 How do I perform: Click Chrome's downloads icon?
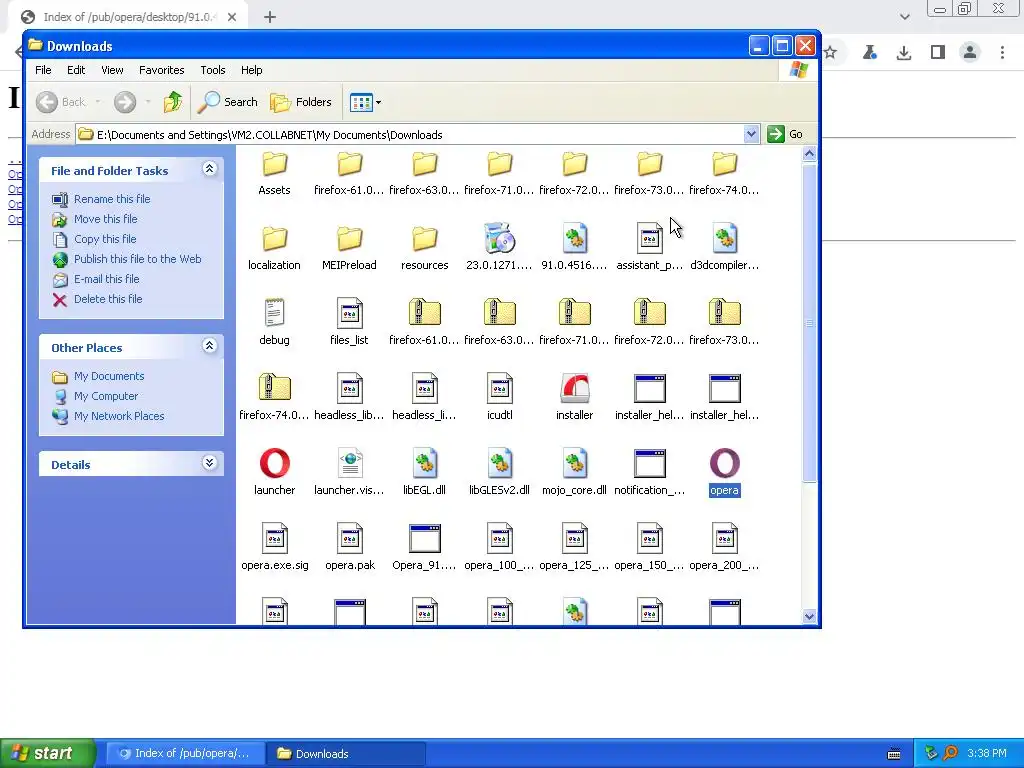tap(904, 53)
